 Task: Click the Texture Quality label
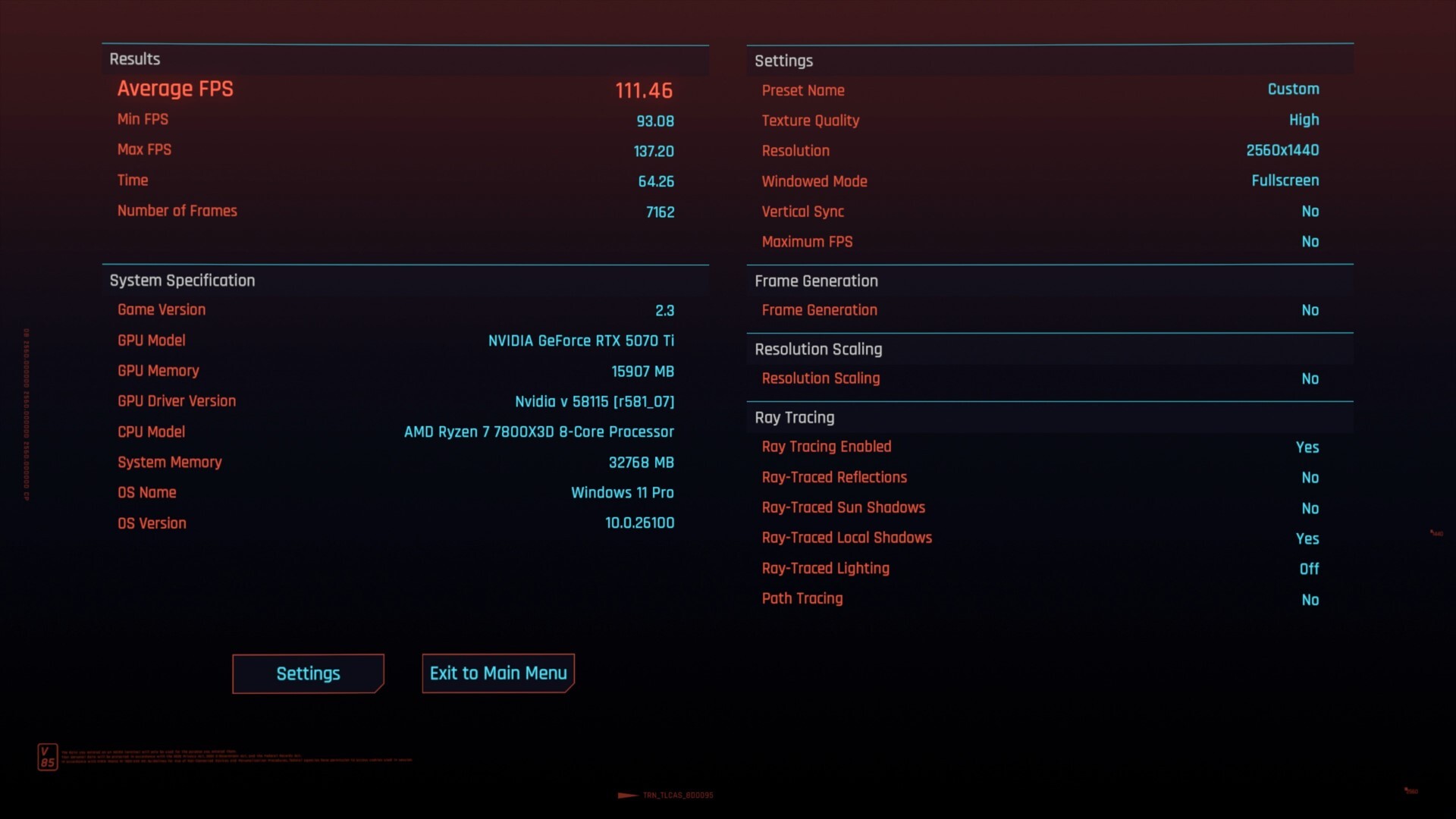[x=810, y=121]
